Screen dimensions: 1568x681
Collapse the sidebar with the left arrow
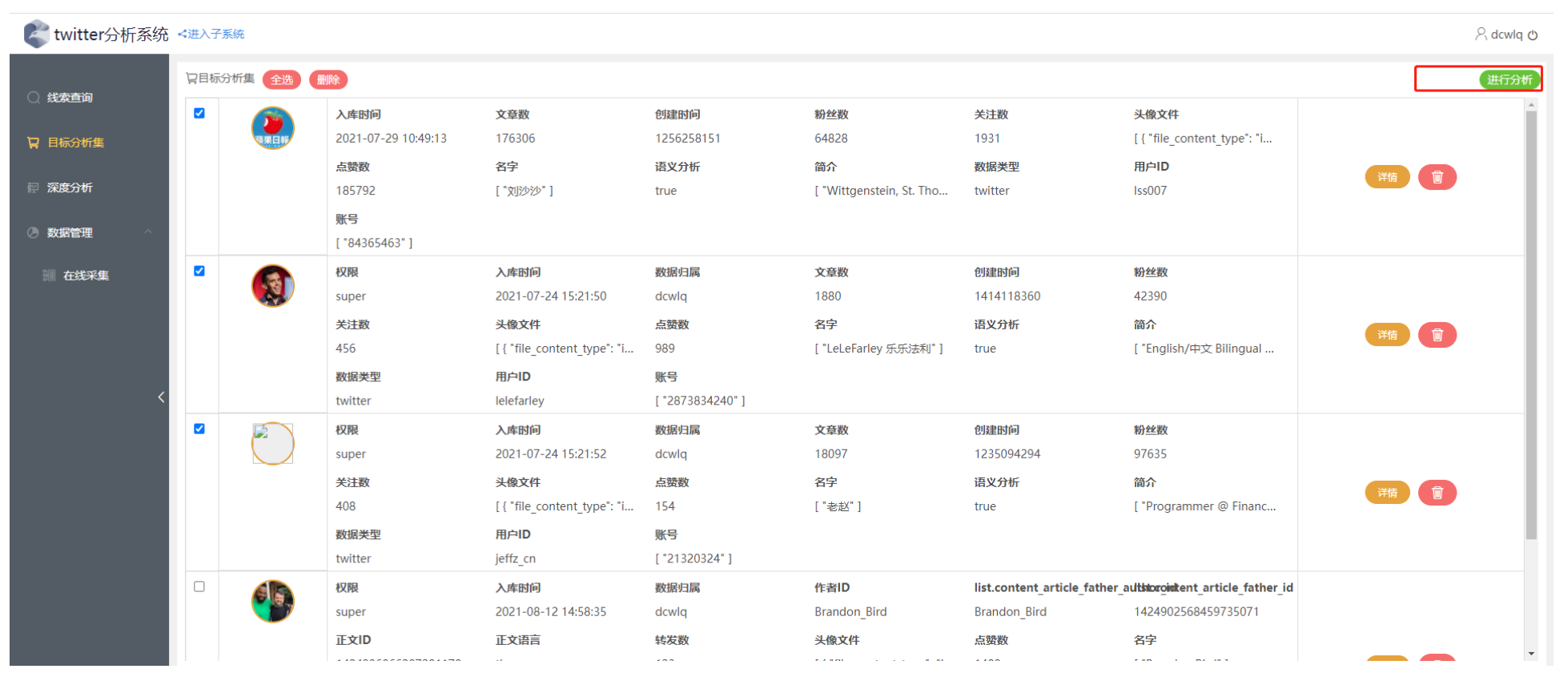(x=161, y=397)
